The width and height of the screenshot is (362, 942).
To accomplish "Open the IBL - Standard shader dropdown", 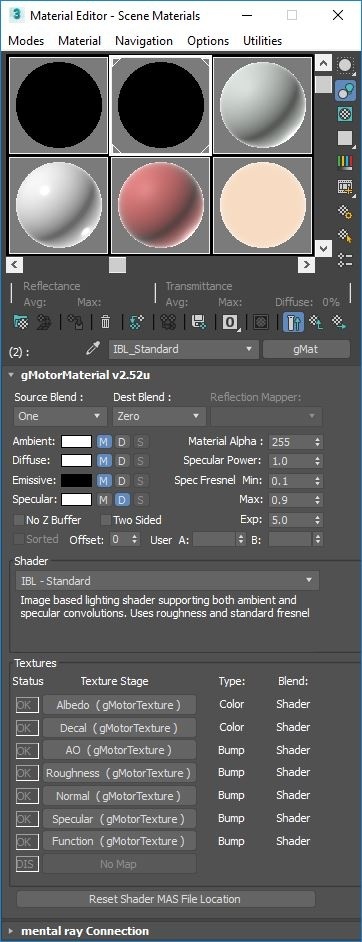I will coord(167,581).
